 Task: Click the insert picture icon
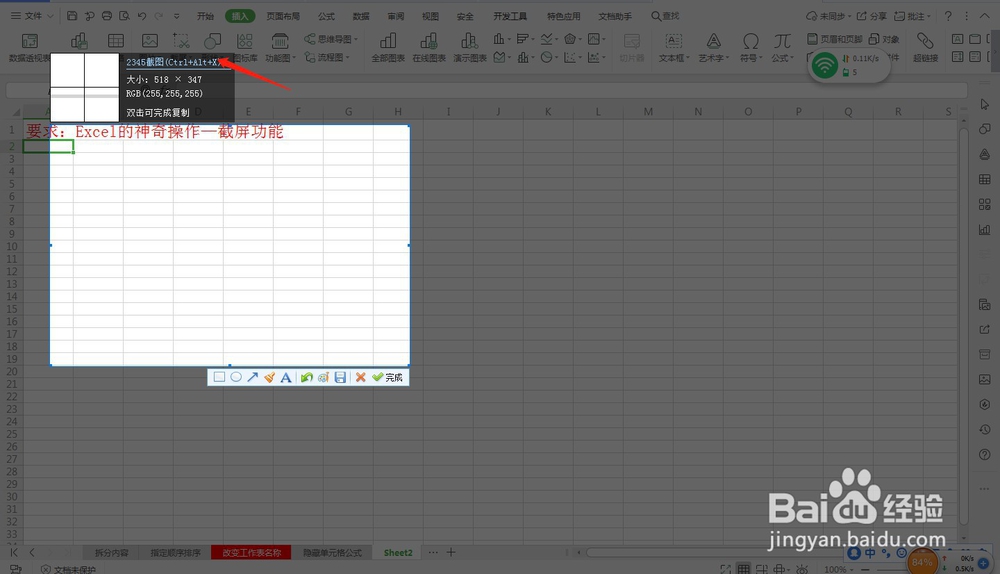(150, 41)
